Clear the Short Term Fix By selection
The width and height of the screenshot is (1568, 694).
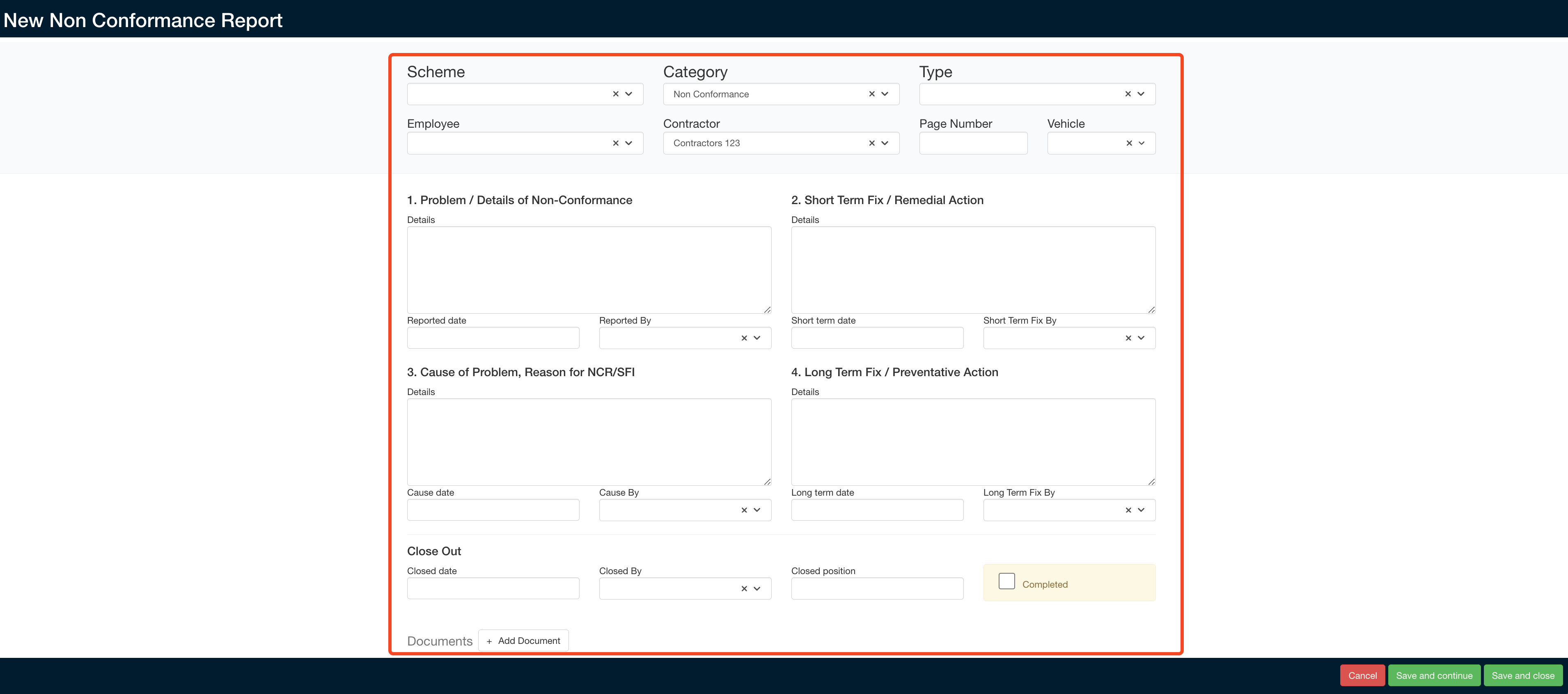pos(1128,338)
